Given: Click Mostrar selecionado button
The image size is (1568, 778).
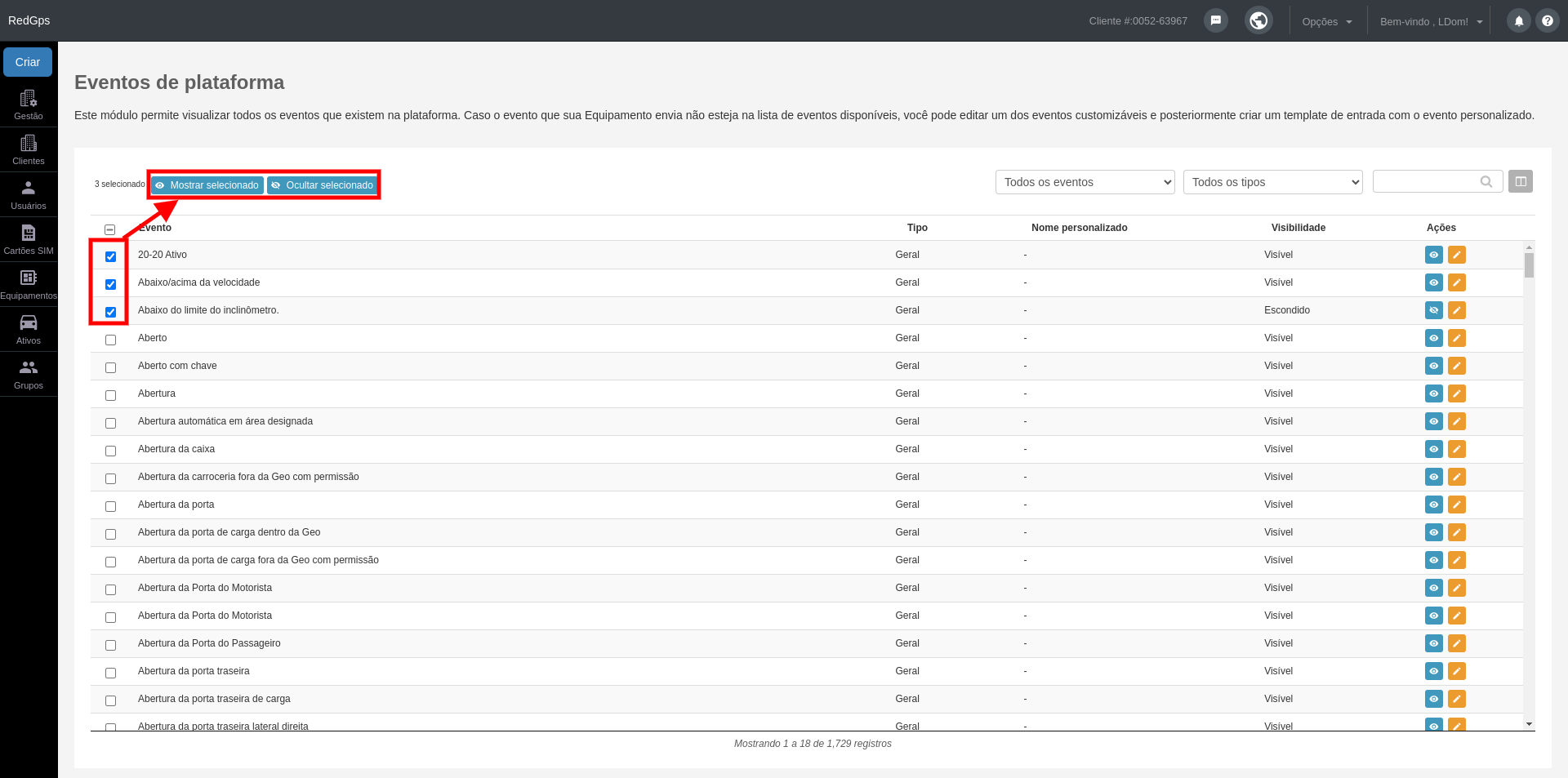Looking at the screenshot, I should coord(207,185).
